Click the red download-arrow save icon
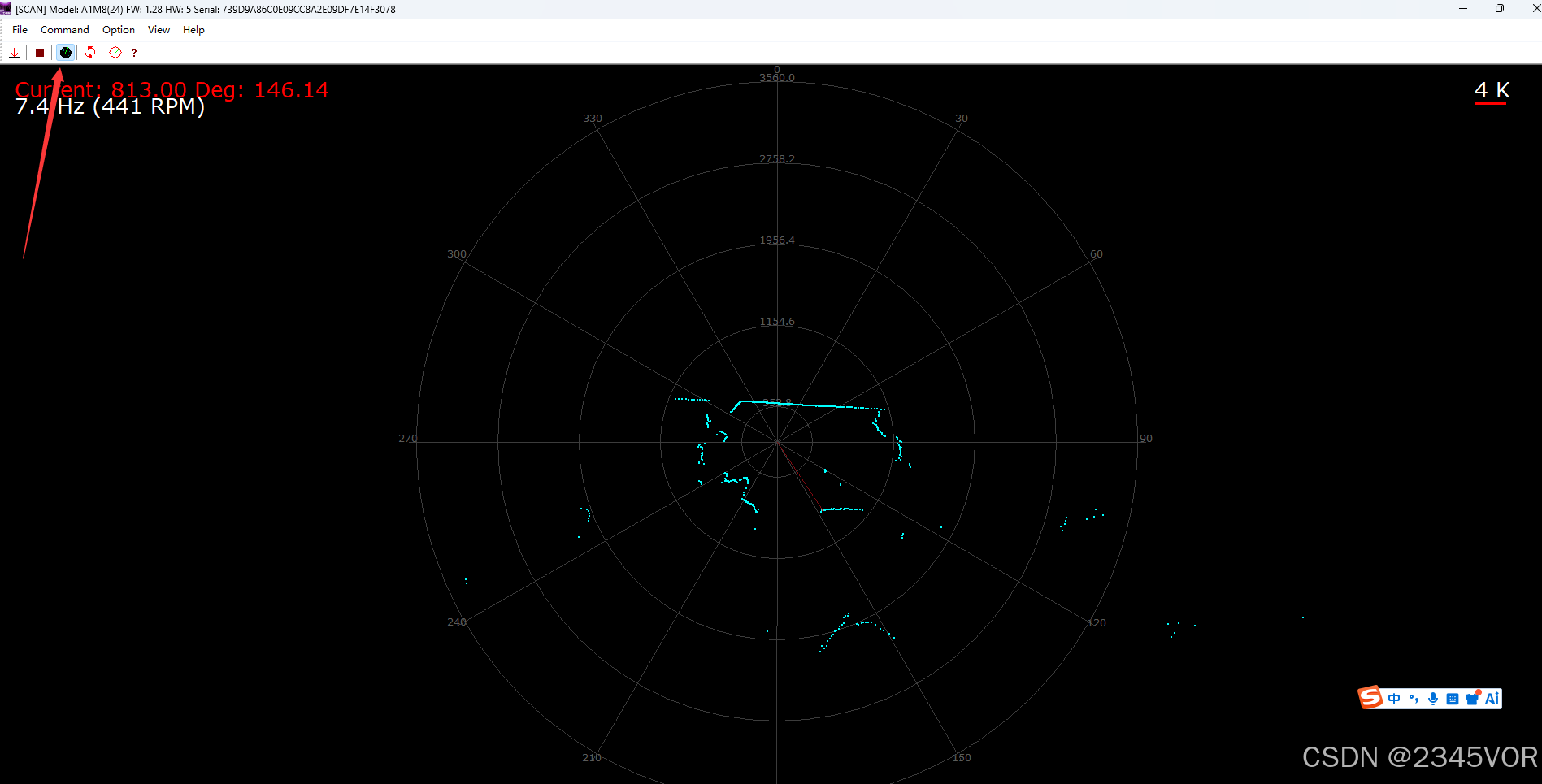This screenshot has width=1542, height=784. (x=15, y=53)
